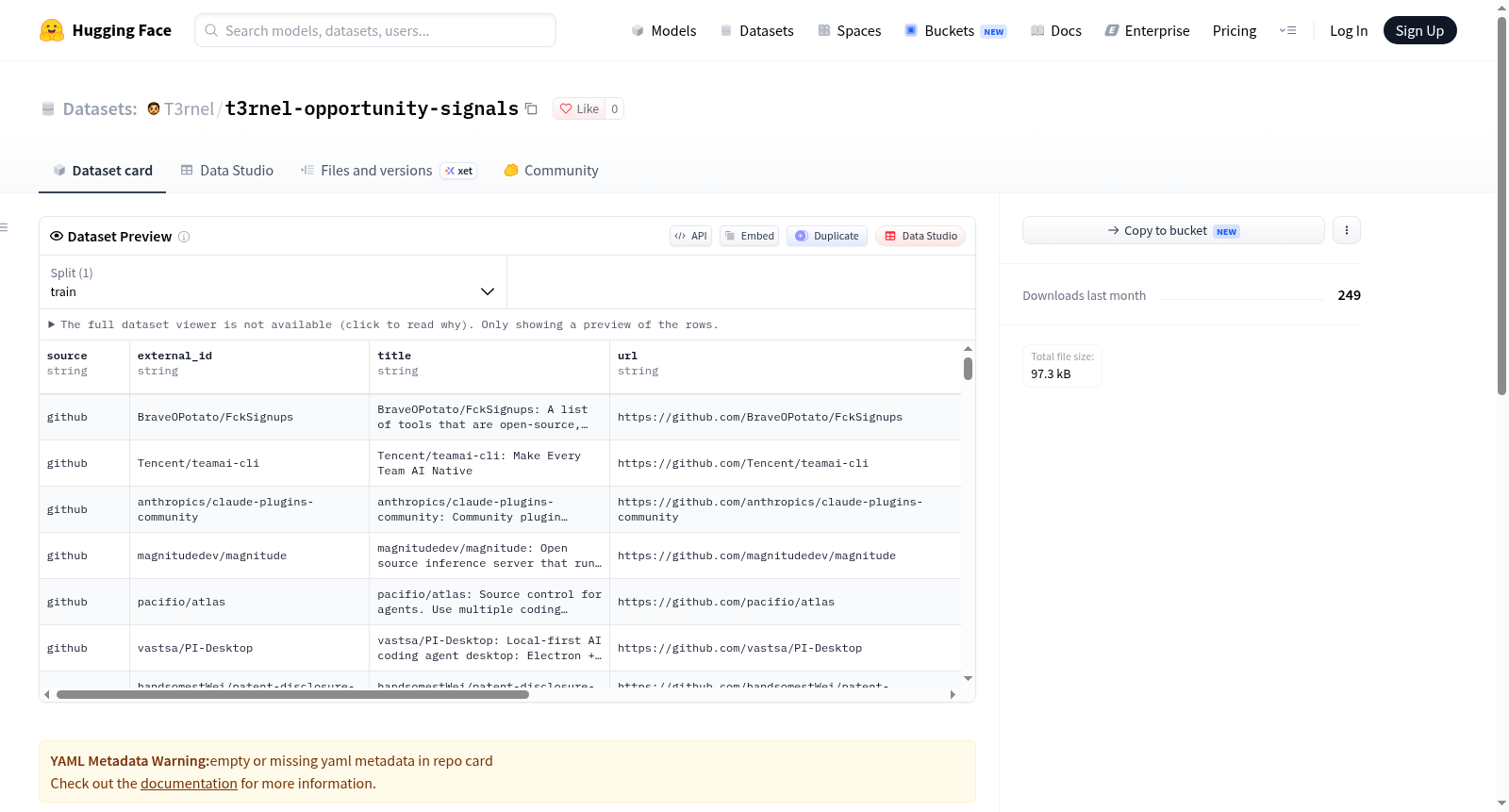This screenshot has height=812, width=1509.
Task: Click the vertical scrollbar thumb of the table
Action: pyautogui.click(x=968, y=369)
